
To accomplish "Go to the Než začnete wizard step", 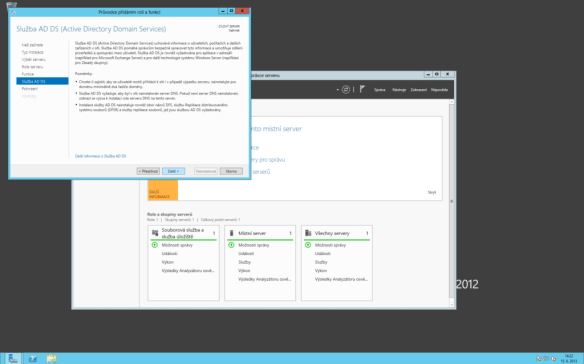I will 32,45.
